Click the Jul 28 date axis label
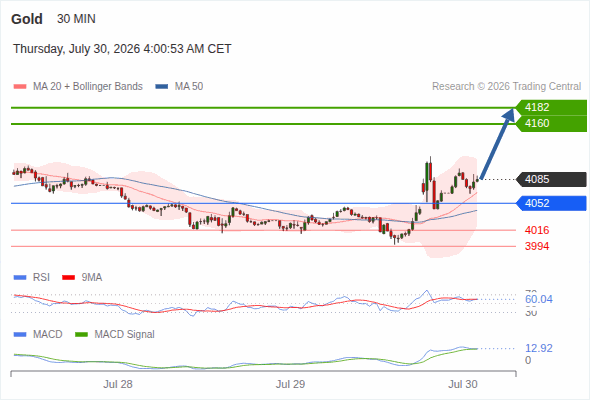The height and width of the screenshot is (400, 590). point(118,384)
